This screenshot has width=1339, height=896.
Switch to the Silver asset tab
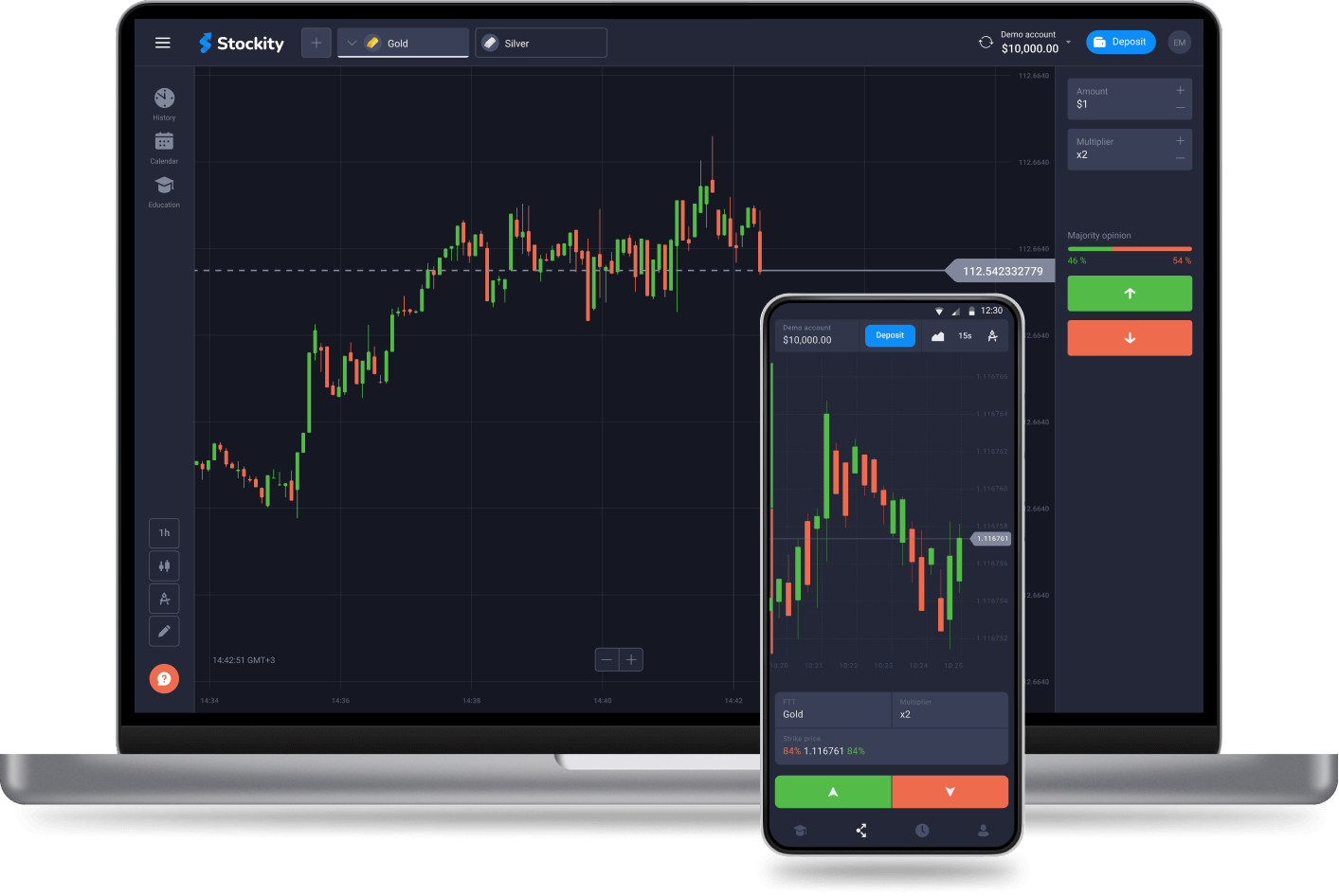tap(540, 42)
